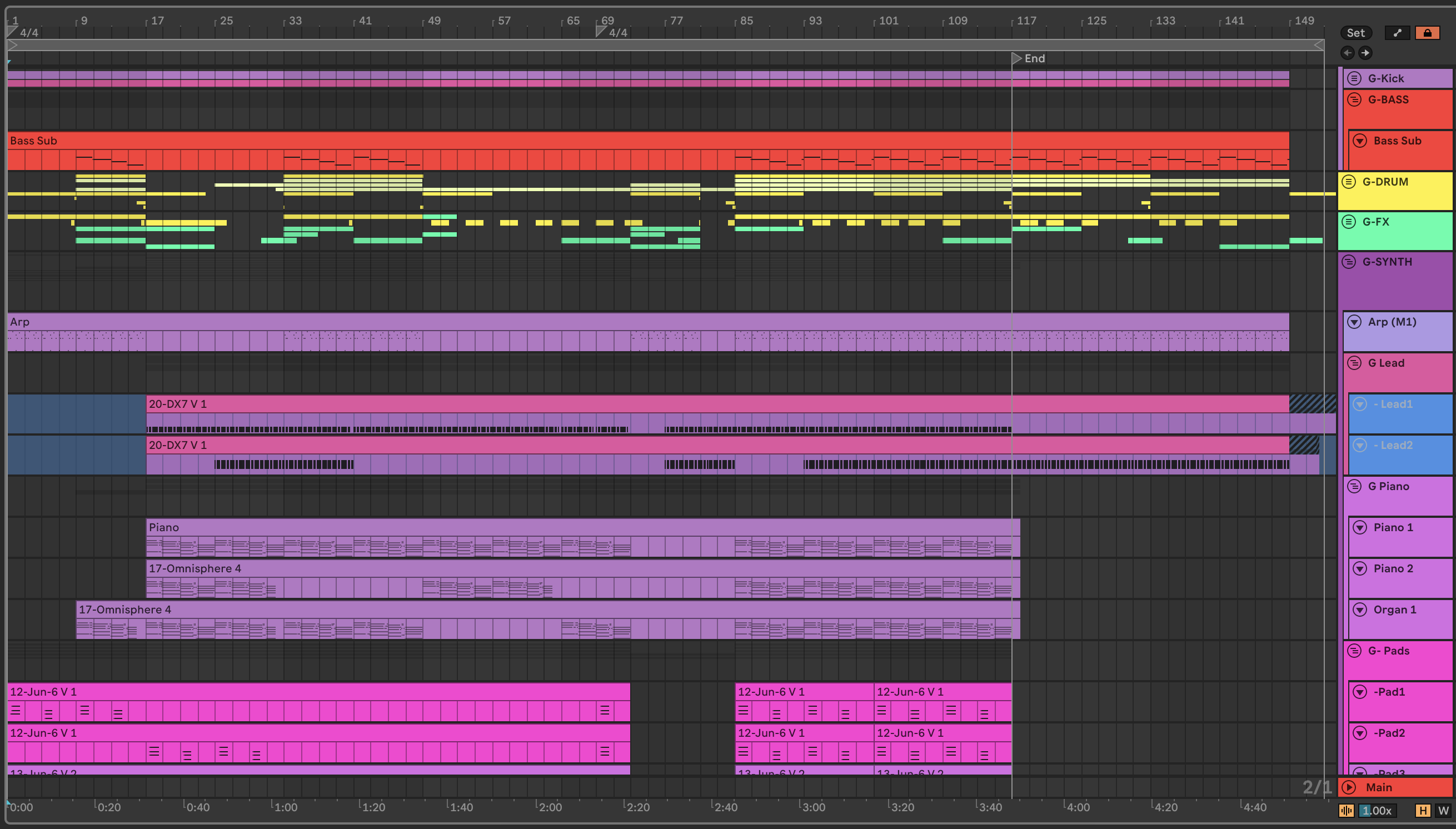This screenshot has height=829, width=1456.
Task: Click the Main track play icon
Action: (1348, 787)
